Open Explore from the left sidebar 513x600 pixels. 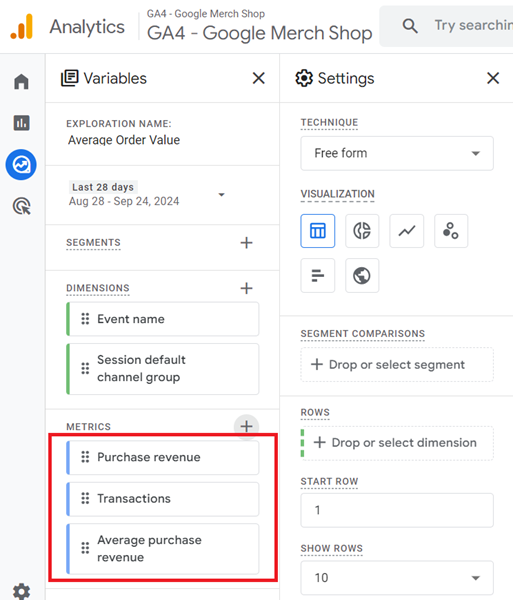(x=21, y=165)
